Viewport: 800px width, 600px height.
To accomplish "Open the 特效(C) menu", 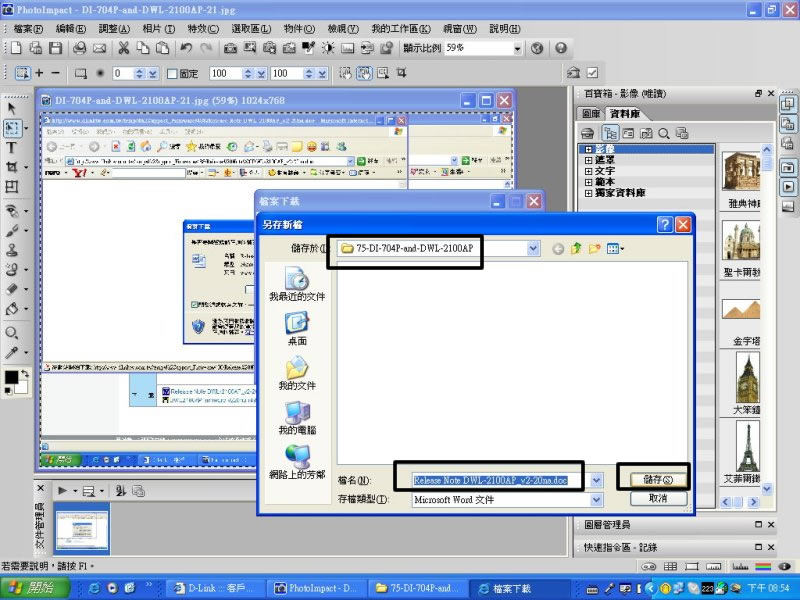I will pyautogui.click(x=203, y=29).
